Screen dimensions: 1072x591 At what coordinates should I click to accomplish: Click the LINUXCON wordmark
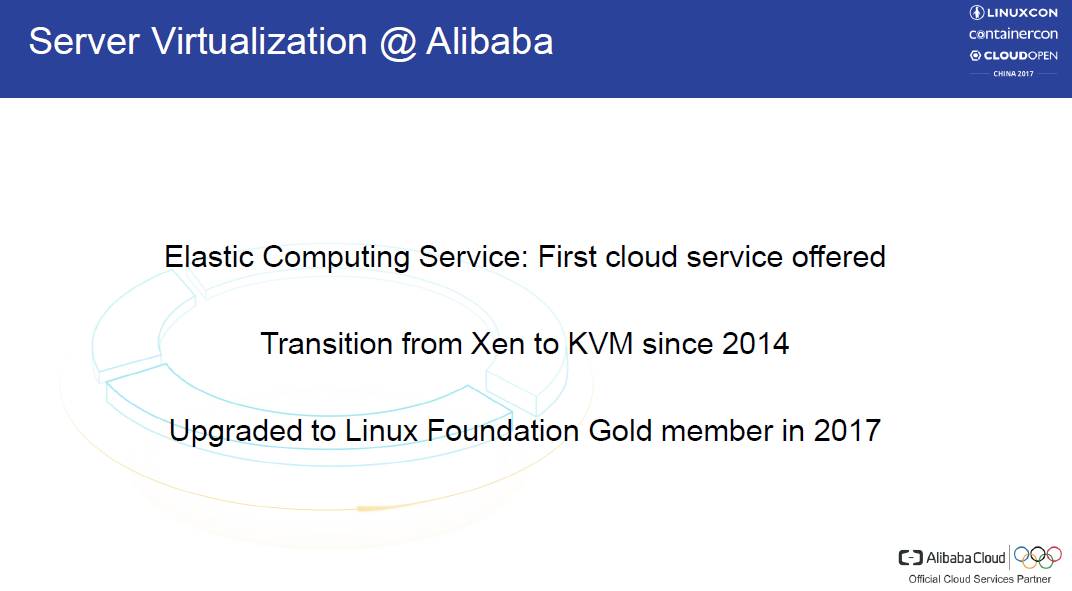tap(1021, 13)
